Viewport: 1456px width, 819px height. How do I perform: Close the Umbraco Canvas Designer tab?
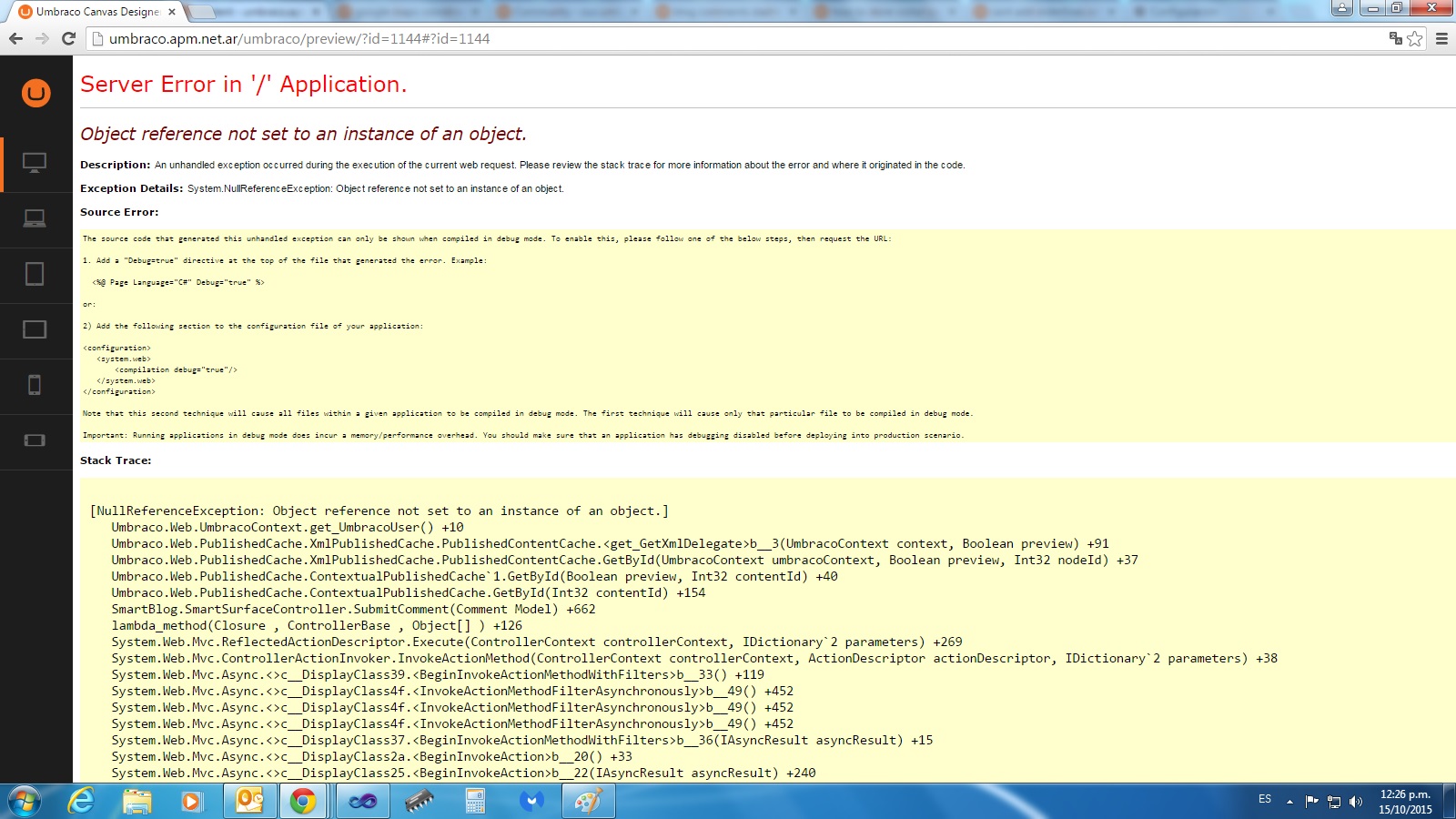tap(171, 12)
